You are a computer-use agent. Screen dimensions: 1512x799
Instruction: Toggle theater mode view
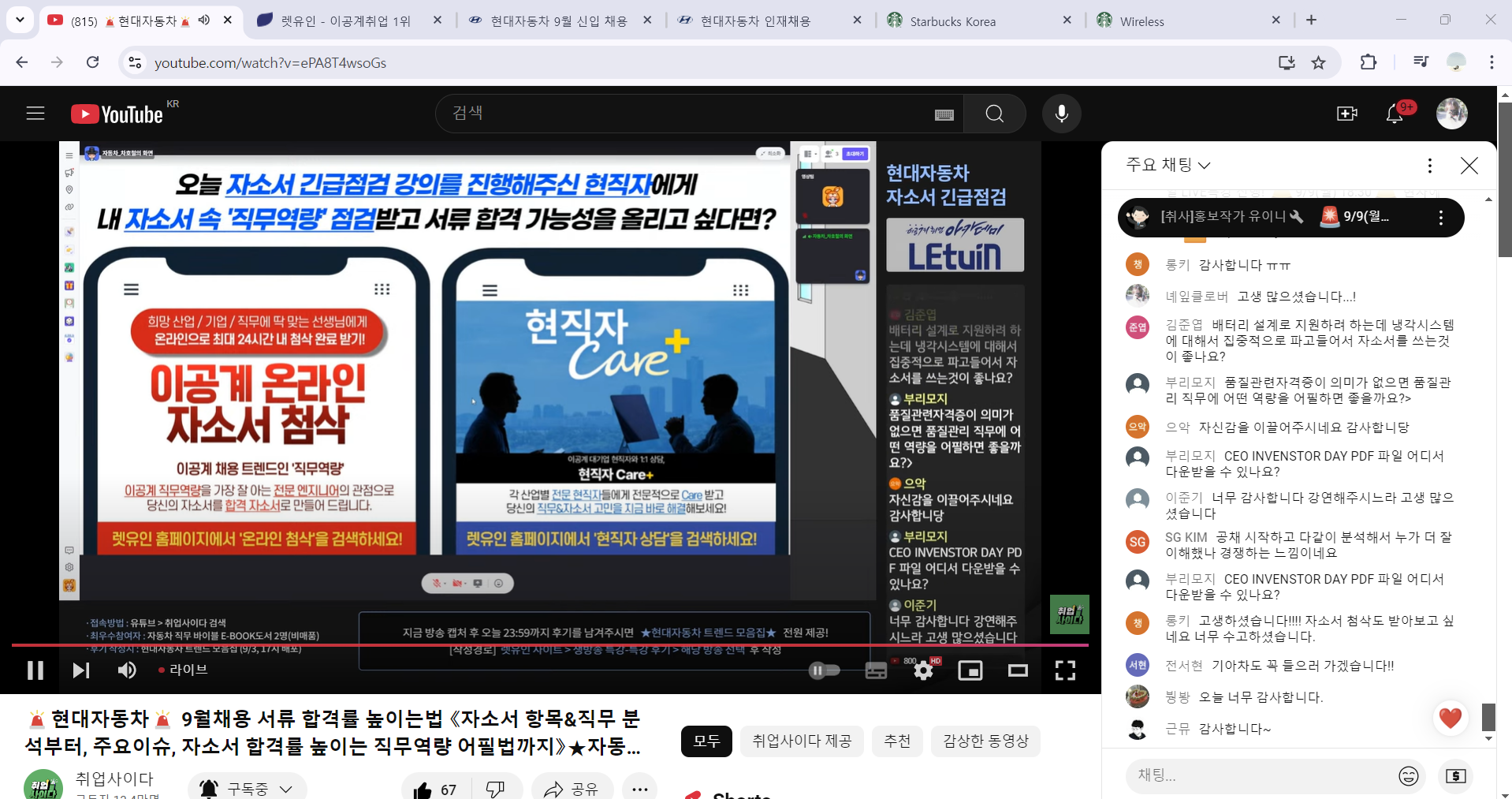tap(1018, 670)
